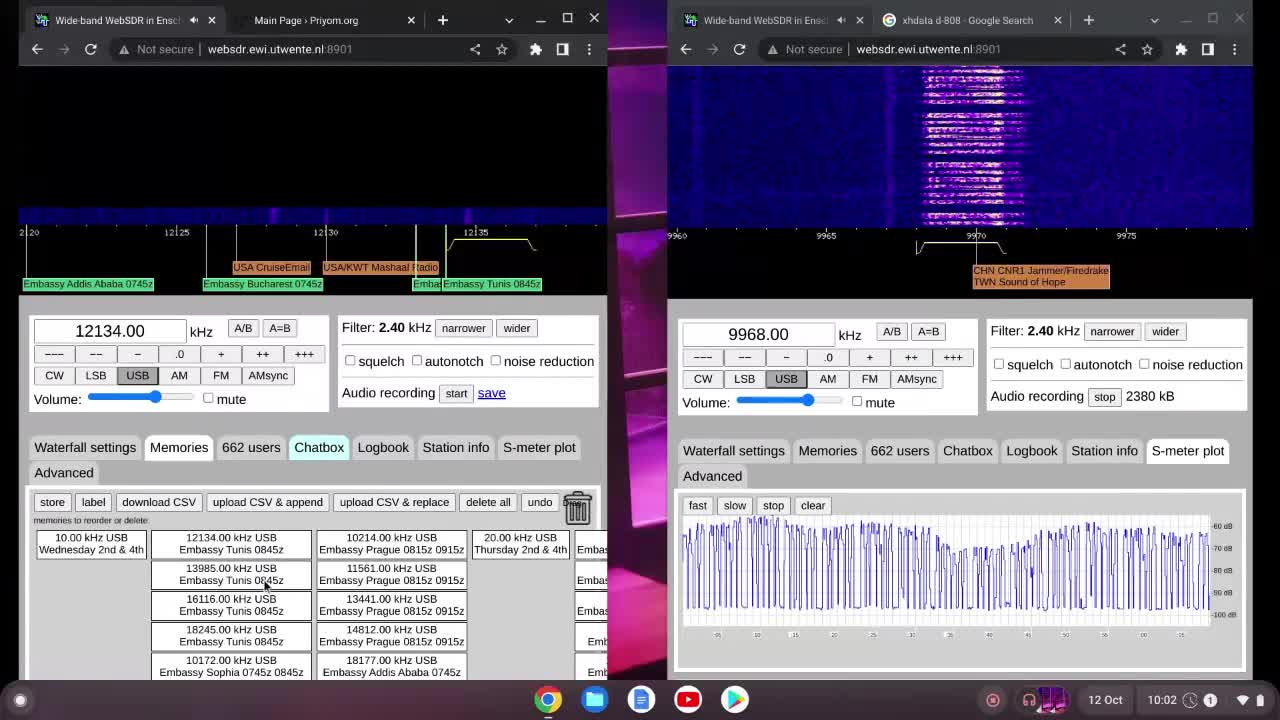
Task: Stop the audio recording in right window
Action: (1104, 397)
